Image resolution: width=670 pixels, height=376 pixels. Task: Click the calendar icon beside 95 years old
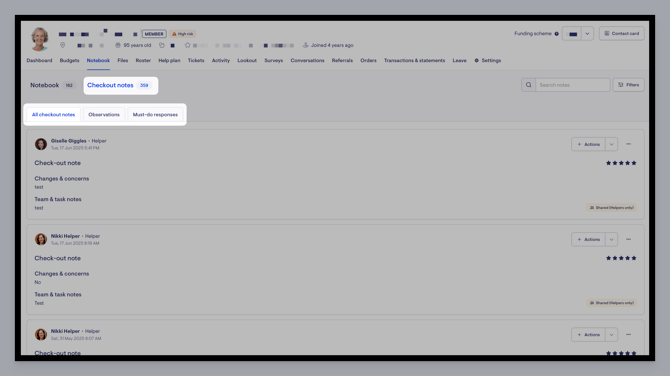118,45
